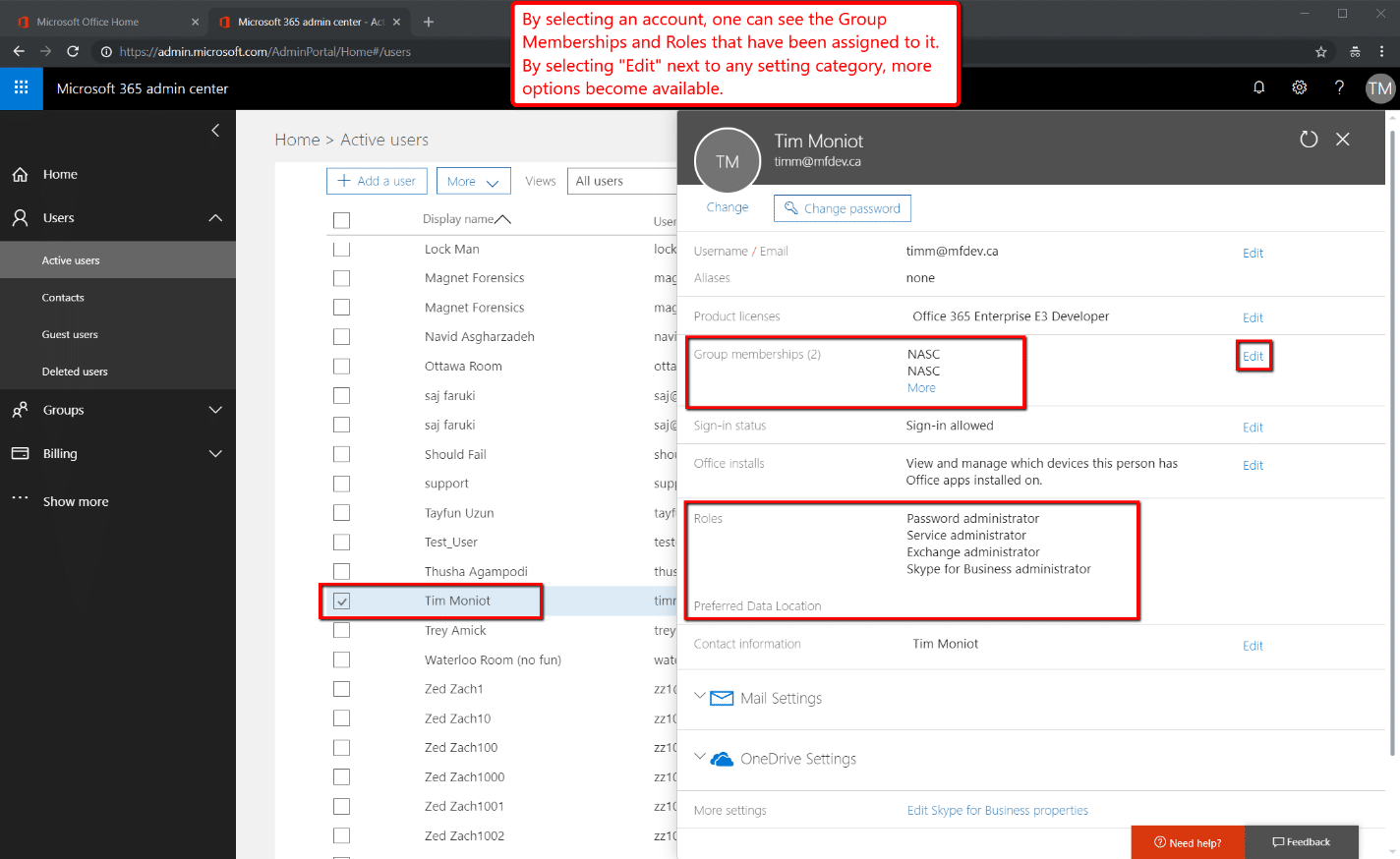Screen dimensions: 1400x859
Task: Click the Change password button
Action: [843, 208]
